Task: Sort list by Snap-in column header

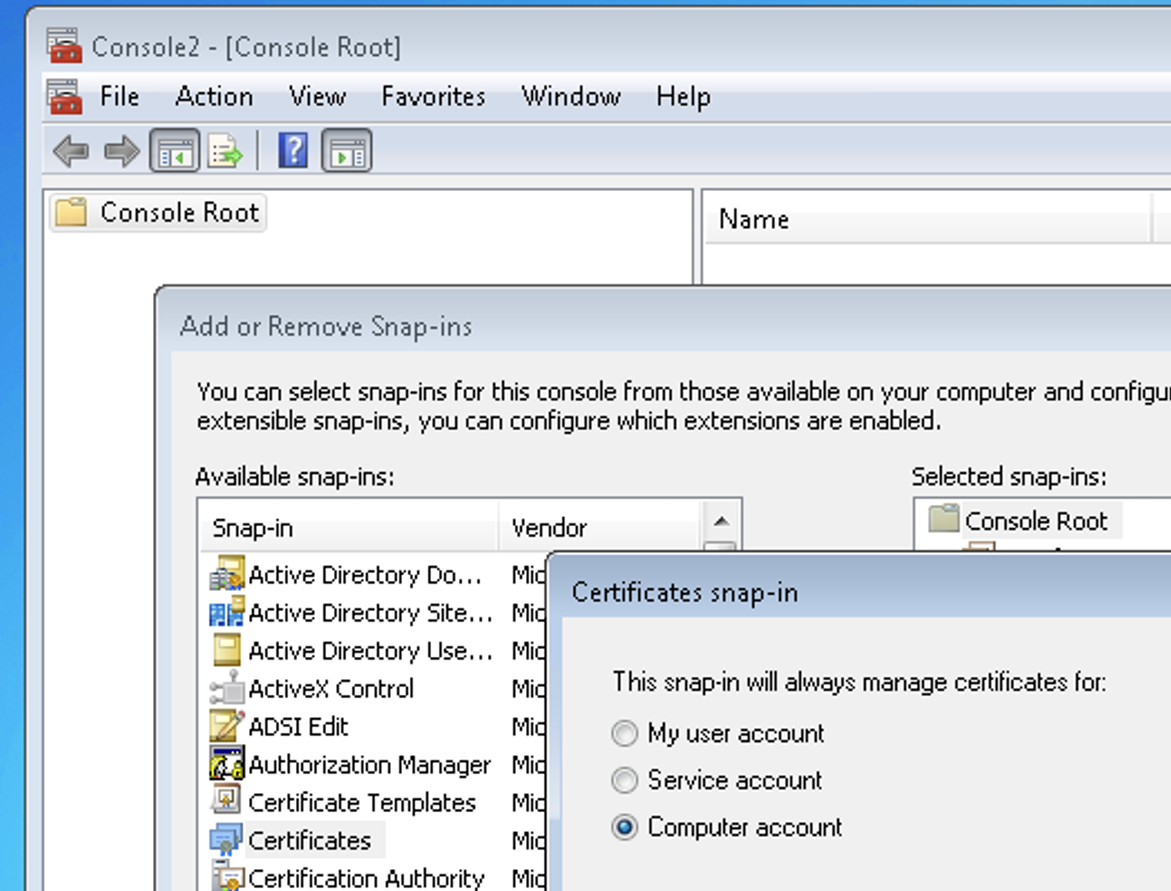Action: tap(350, 528)
